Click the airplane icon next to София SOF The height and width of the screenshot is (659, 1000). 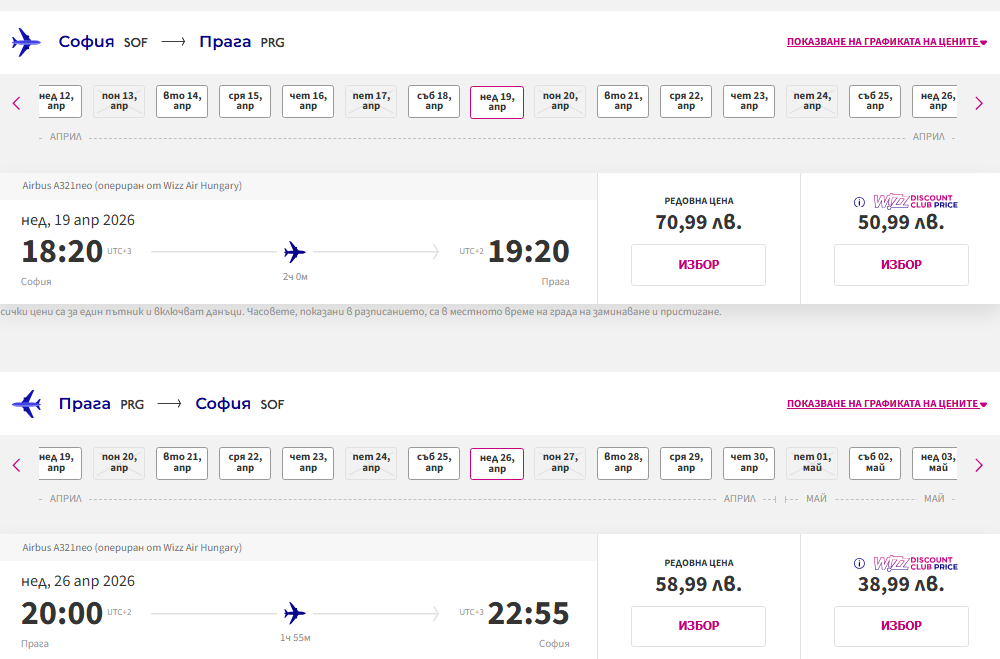pyautogui.click(x=26, y=43)
